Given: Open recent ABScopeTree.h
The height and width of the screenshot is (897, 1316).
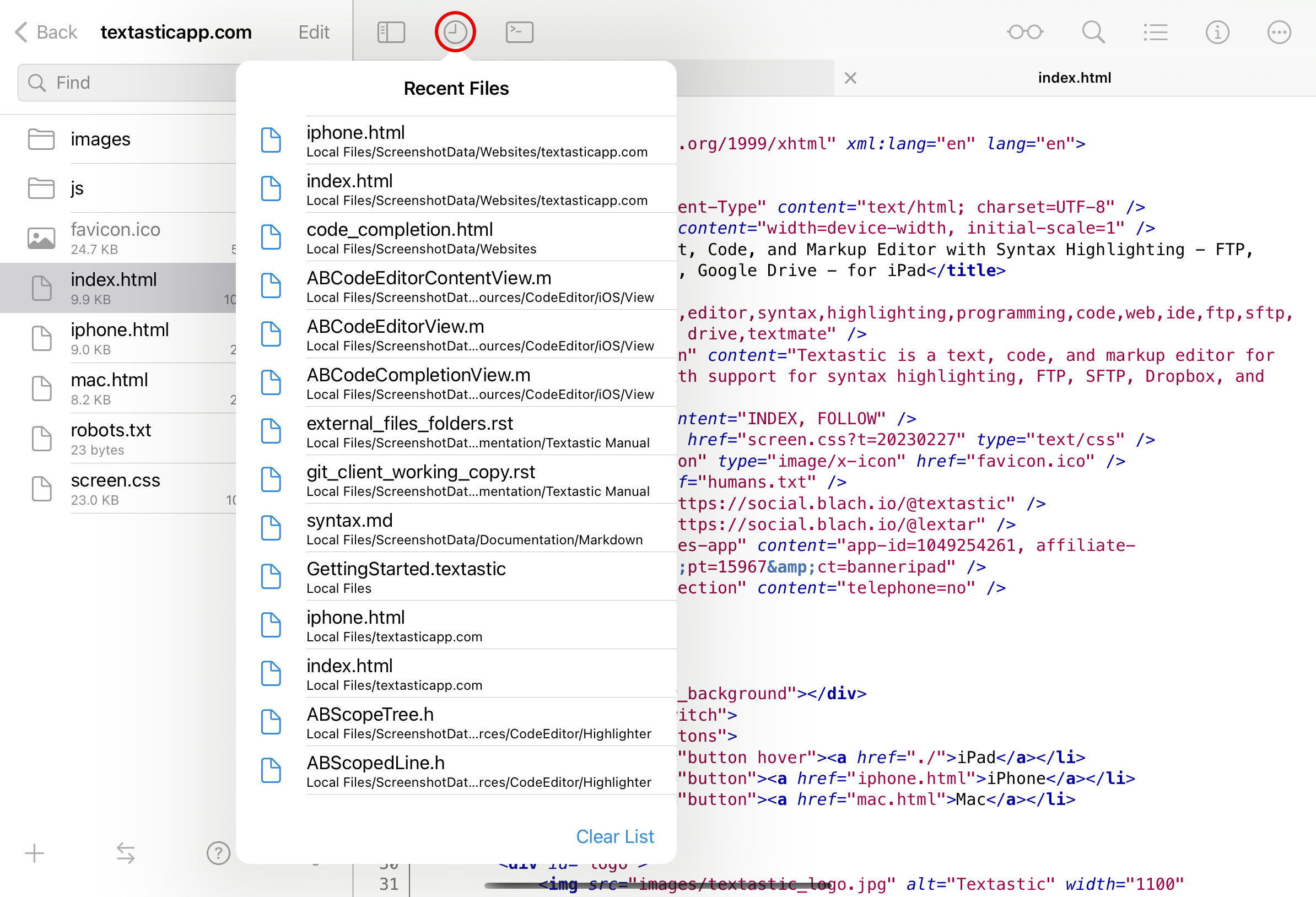Looking at the screenshot, I should click(456, 721).
